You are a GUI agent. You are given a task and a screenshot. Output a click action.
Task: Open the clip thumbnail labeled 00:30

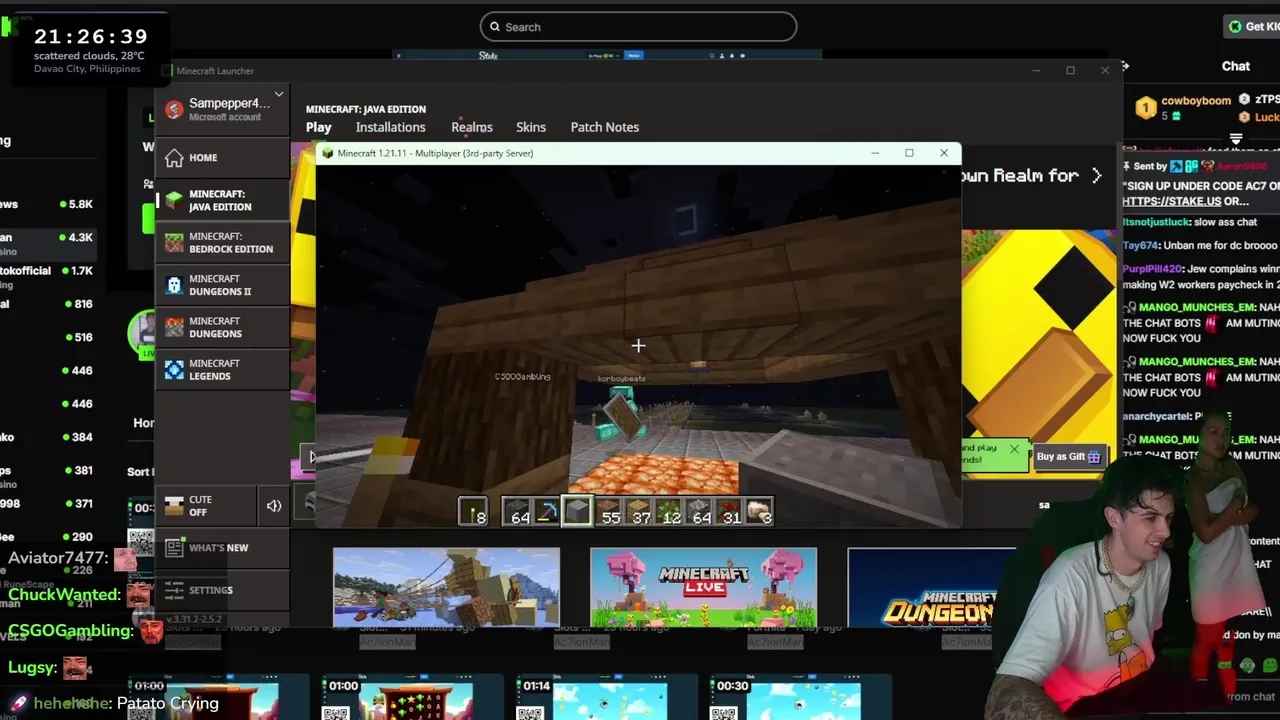tap(800, 698)
